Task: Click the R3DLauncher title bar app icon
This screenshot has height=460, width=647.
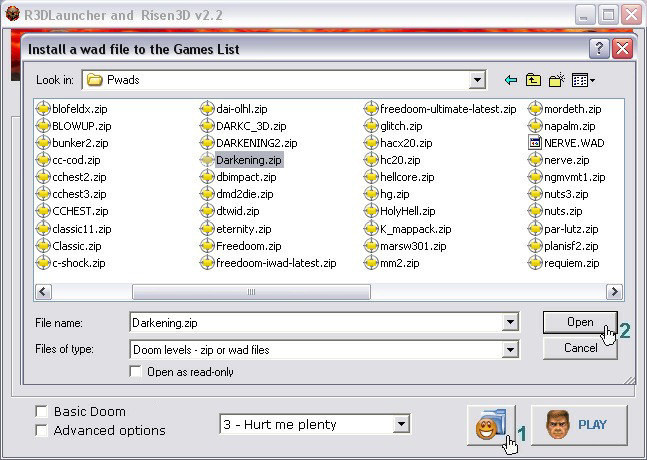Action: pyautogui.click(x=12, y=14)
